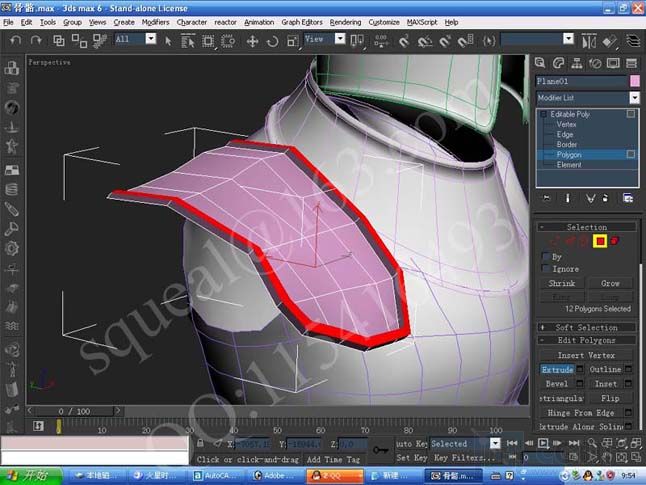
Task: Open the Create command panel tab
Action: pyautogui.click(x=540, y=63)
